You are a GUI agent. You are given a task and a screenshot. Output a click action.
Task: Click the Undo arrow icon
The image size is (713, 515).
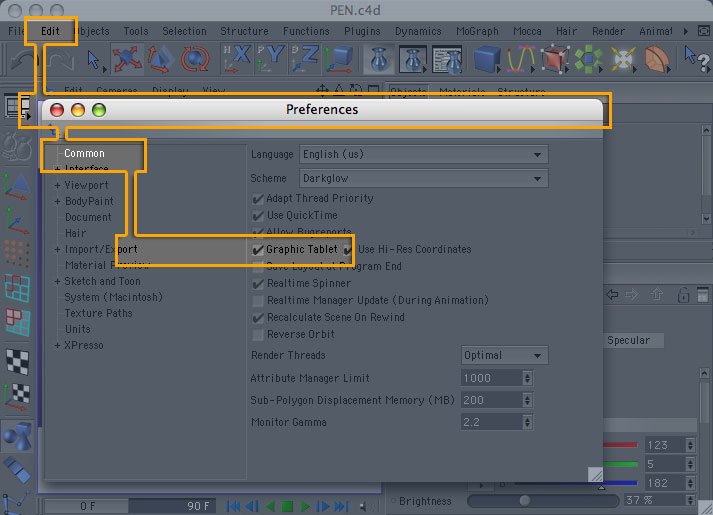coord(21,60)
